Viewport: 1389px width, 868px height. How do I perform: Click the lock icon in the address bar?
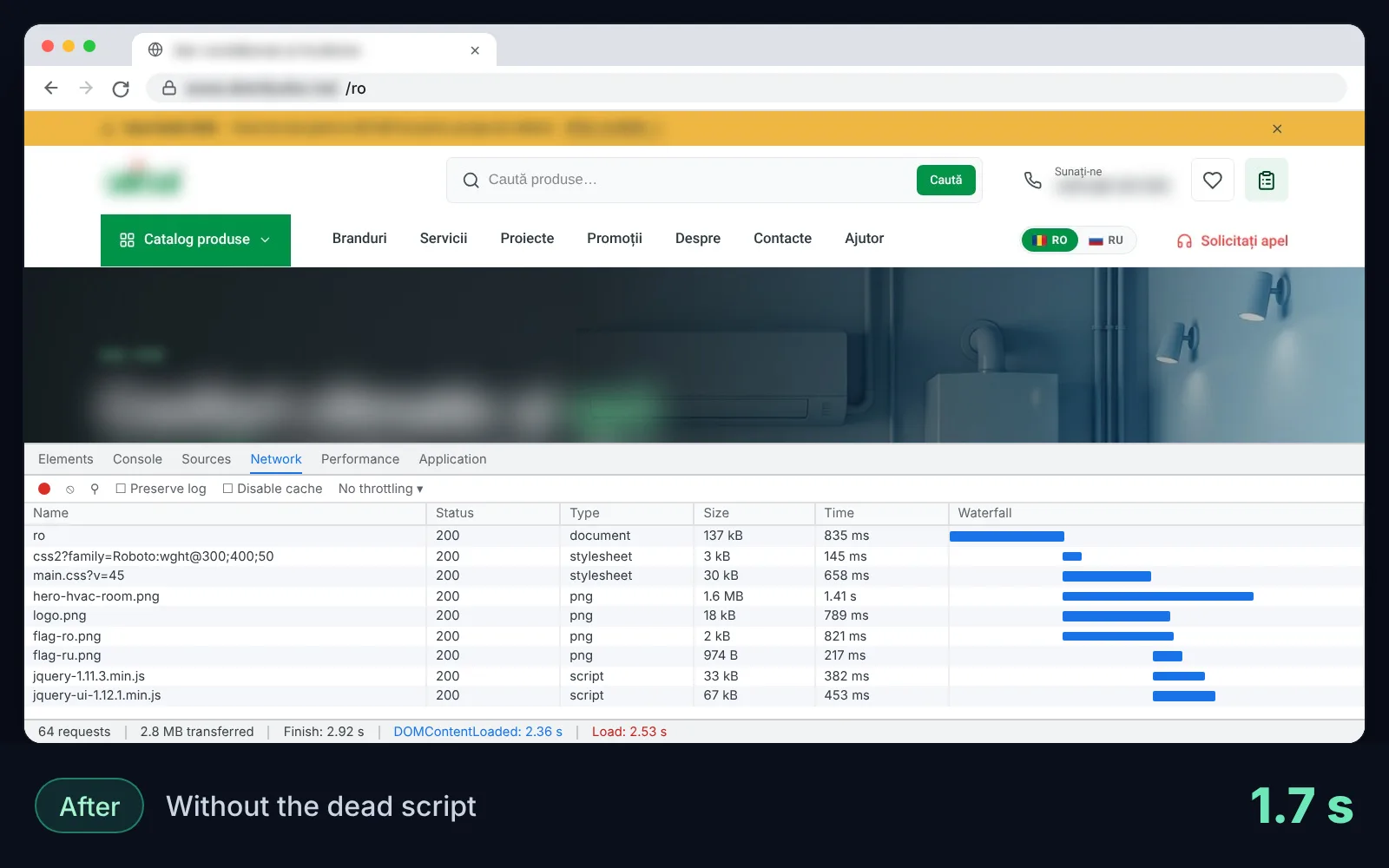point(169,88)
